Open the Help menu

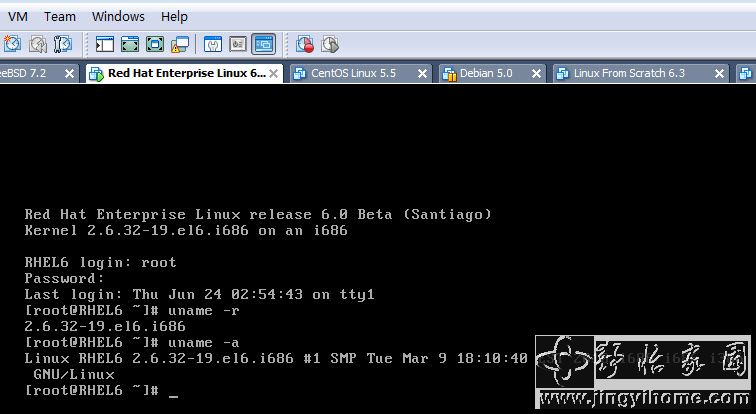[x=174, y=16]
